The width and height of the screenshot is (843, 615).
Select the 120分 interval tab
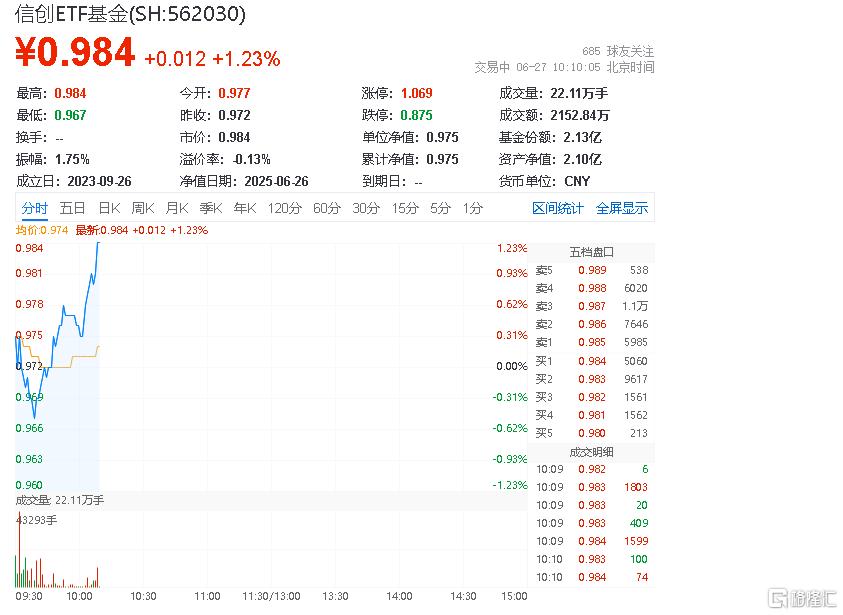pyautogui.click(x=284, y=208)
